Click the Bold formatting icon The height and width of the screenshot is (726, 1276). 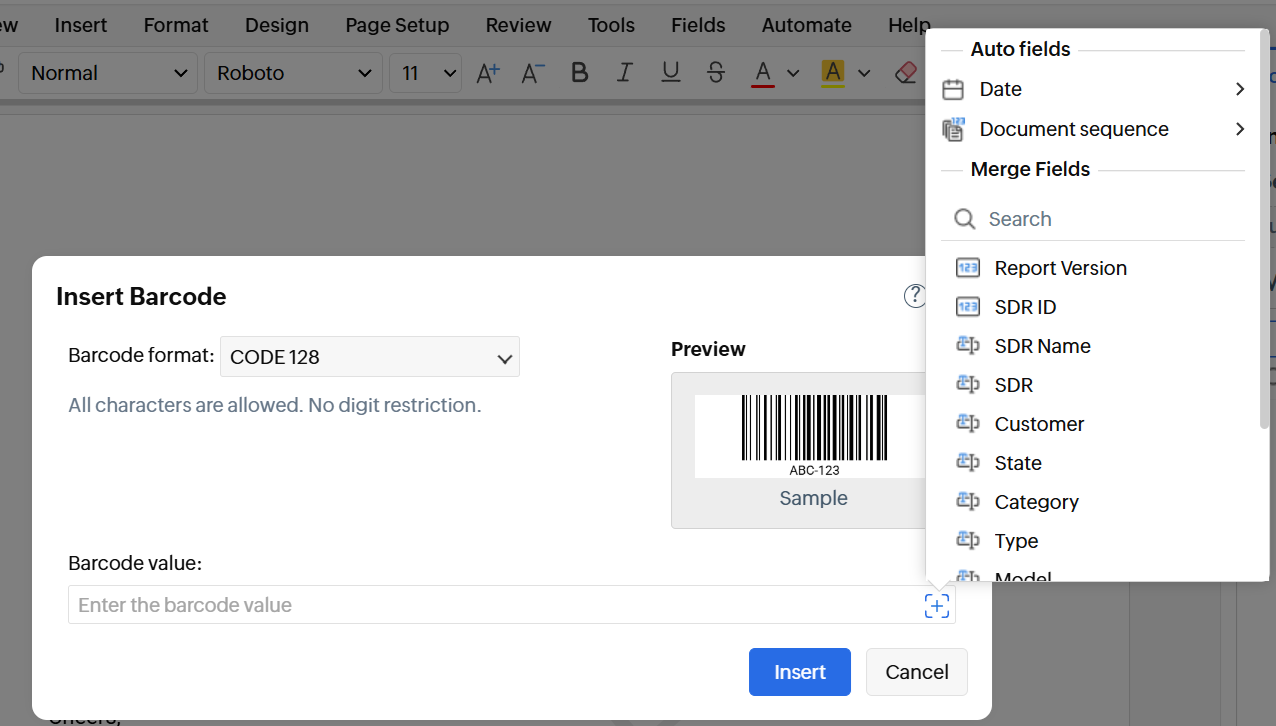(579, 73)
